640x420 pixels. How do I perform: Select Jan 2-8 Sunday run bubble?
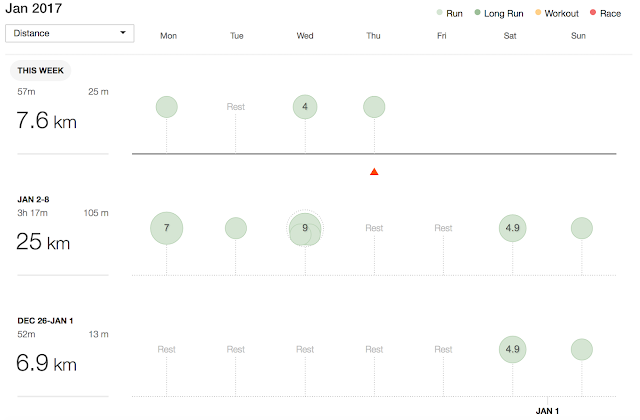coord(581,228)
